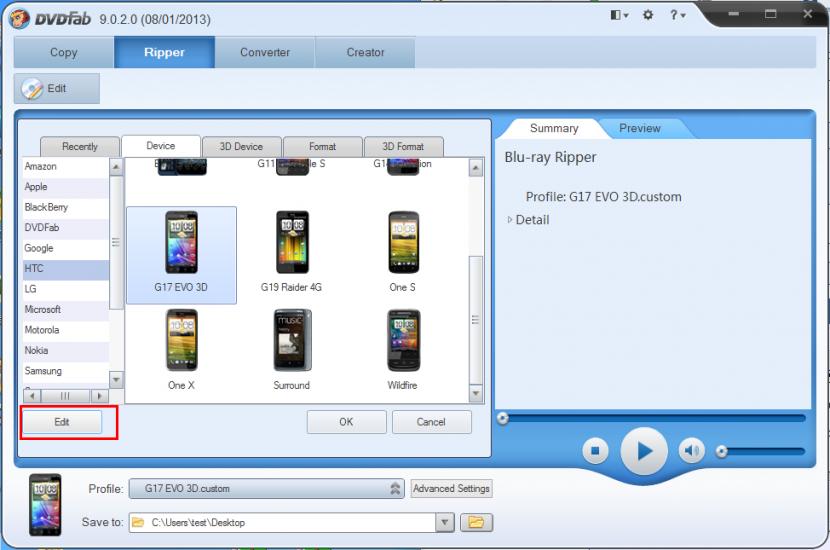The image size is (830, 550).
Task: Open the help question mark menu
Action: (676, 15)
